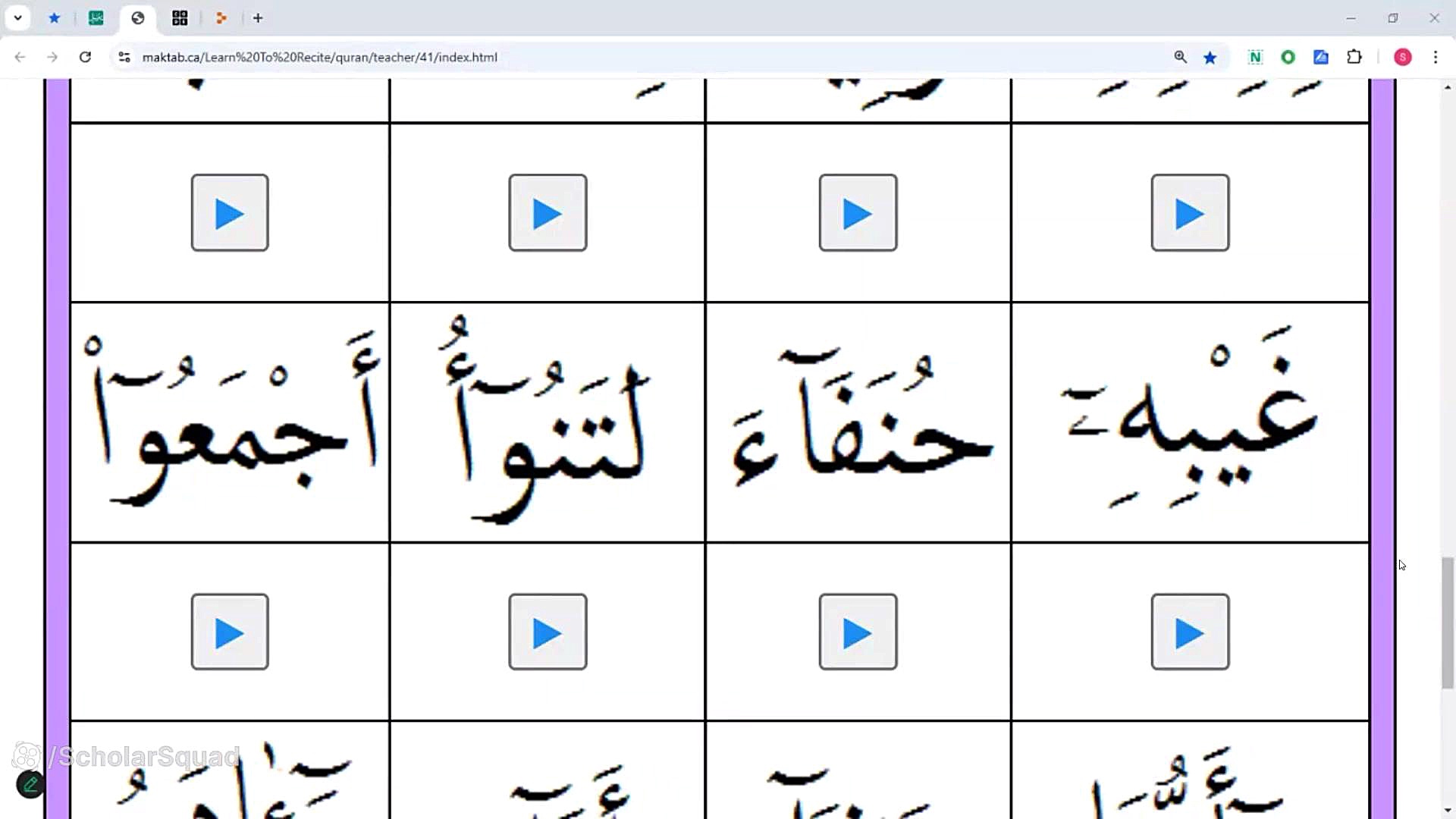Viewport: 1456px width, 819px height.
Task: Play audio under the غيبه word
Action: 1190,632
